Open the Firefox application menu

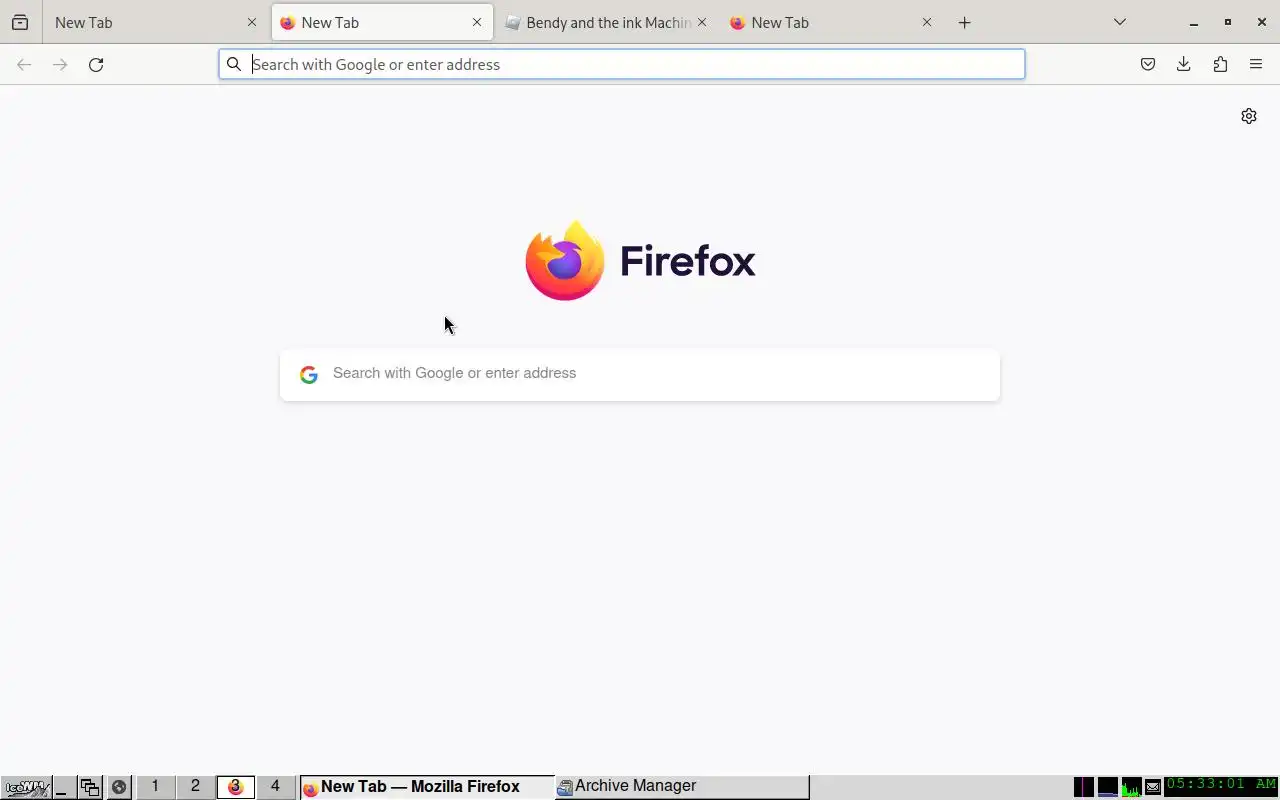click(1256, 64)
